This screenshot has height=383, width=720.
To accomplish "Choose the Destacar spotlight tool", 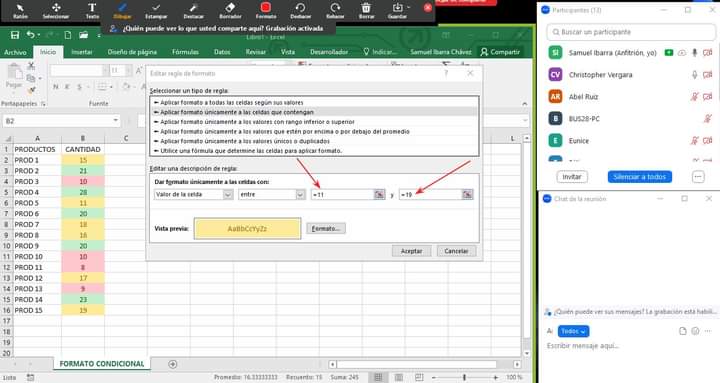I will click(x=193, y=11).
